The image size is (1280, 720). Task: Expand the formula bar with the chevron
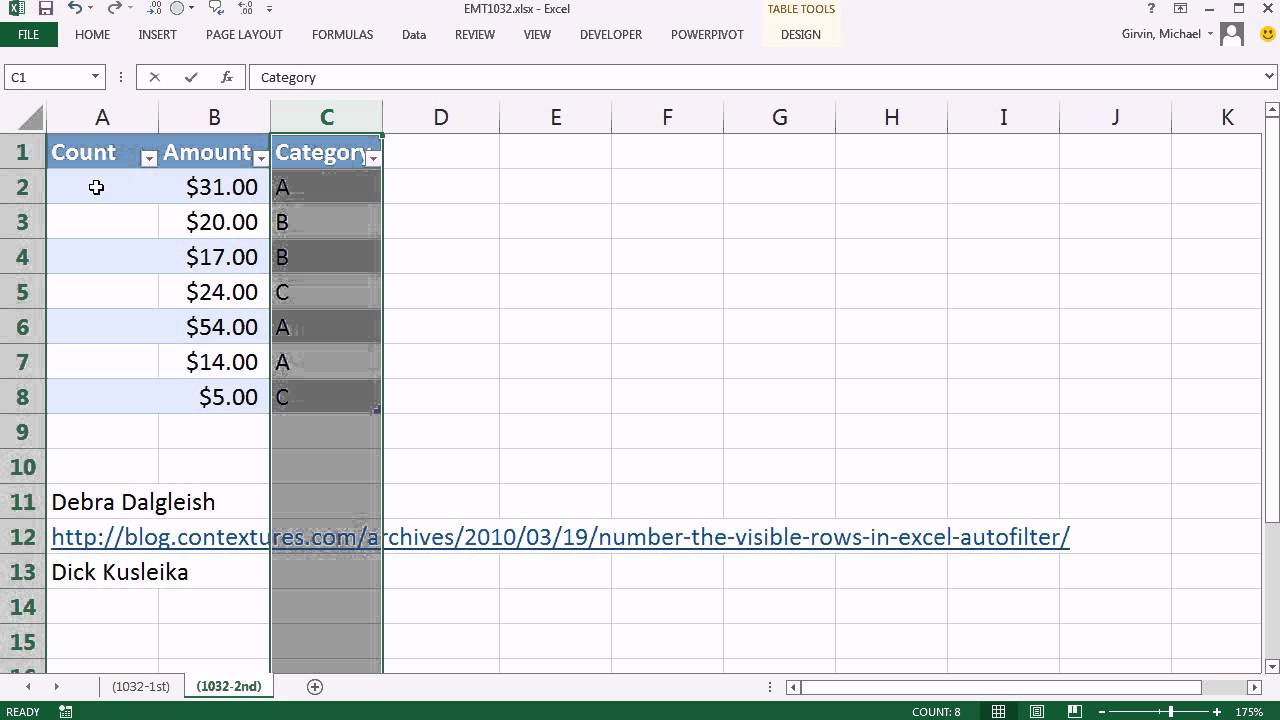pyautogui.click(x=1270, y=77)
